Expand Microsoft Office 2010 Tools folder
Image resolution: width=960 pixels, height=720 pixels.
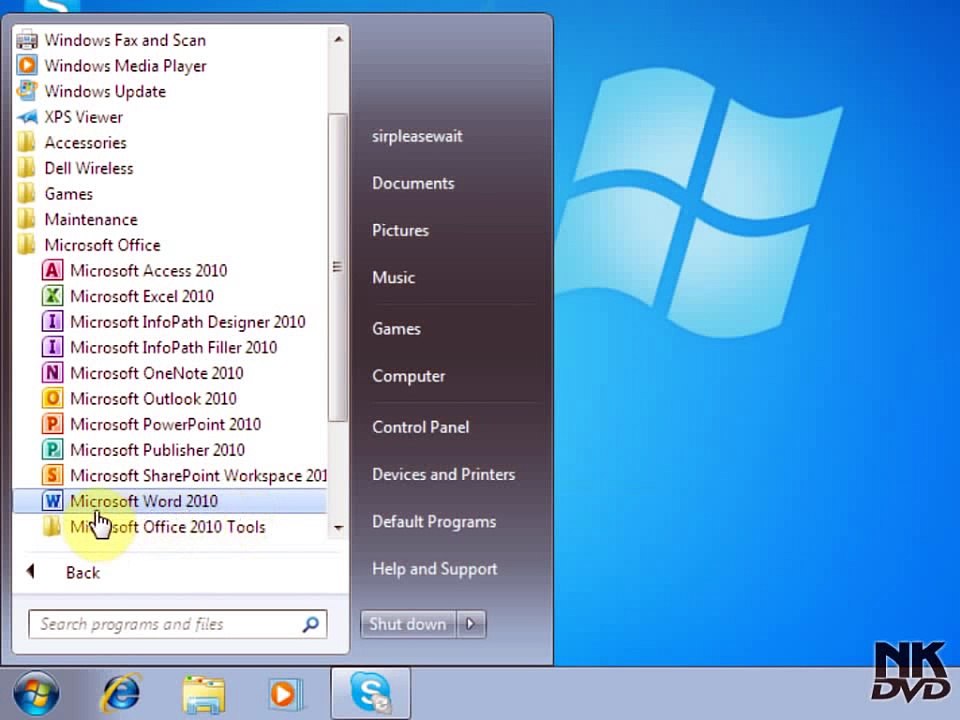tap(170, 527)
